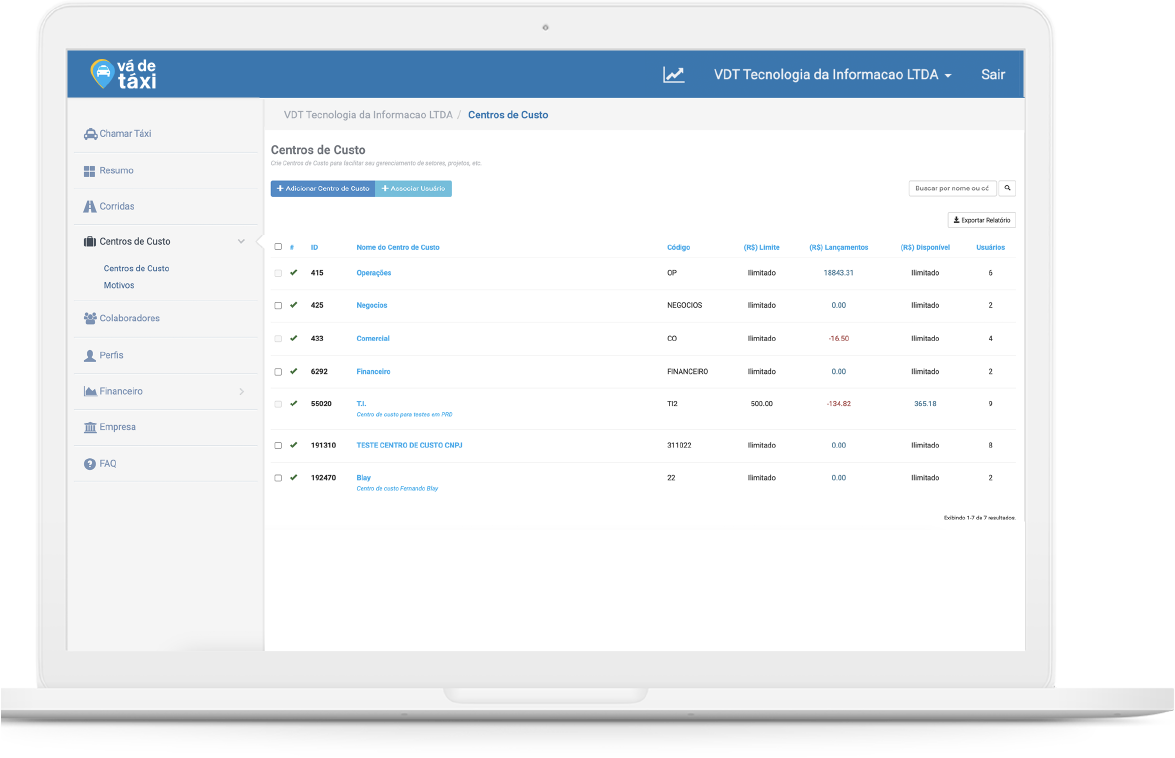Viewport: 1175px width, 758px height.
Task: Toggle the select-all header checkbox
Action: point(278,247)
